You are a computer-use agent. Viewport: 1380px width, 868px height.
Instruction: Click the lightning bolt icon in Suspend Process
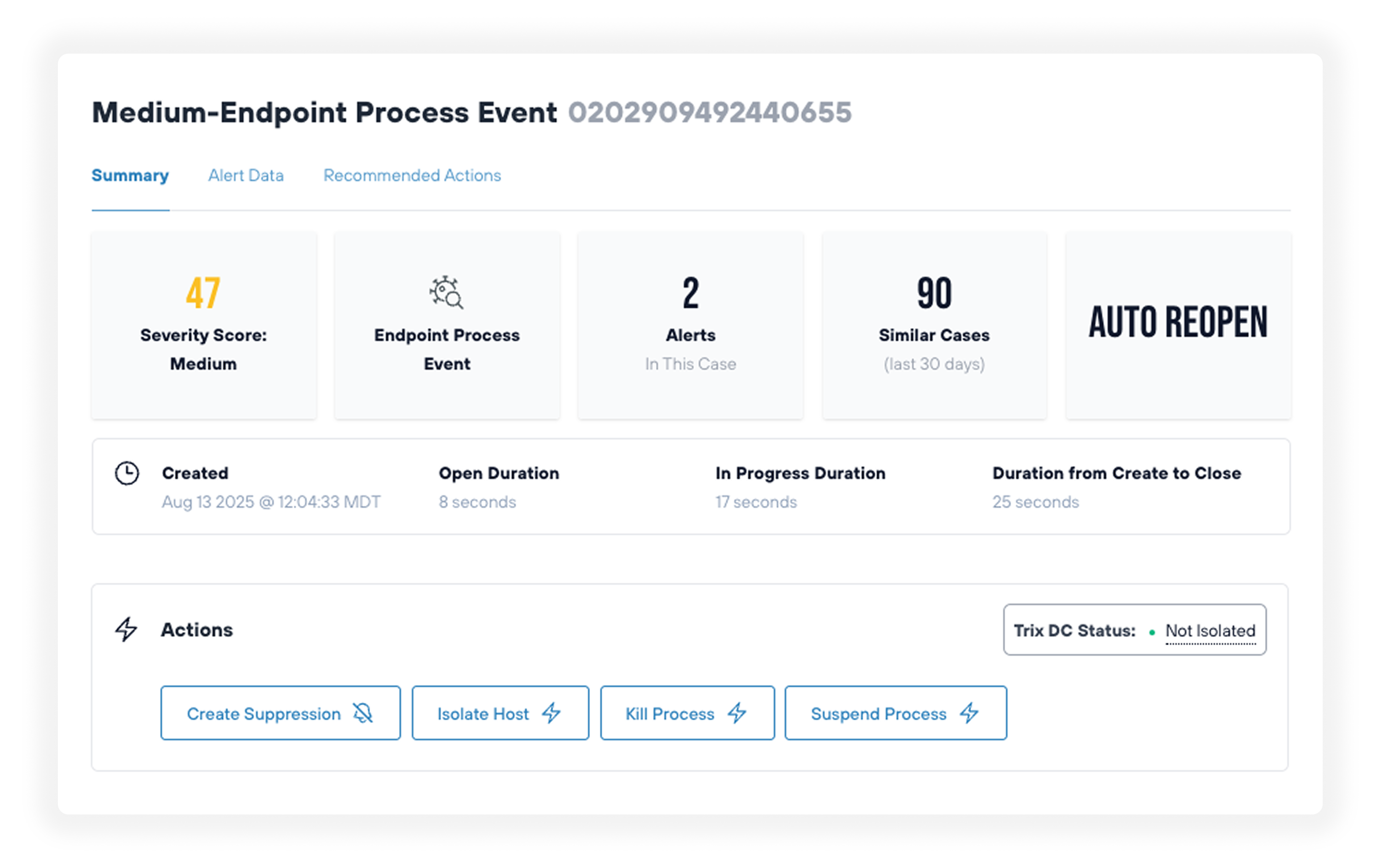[x=969, y=713]
